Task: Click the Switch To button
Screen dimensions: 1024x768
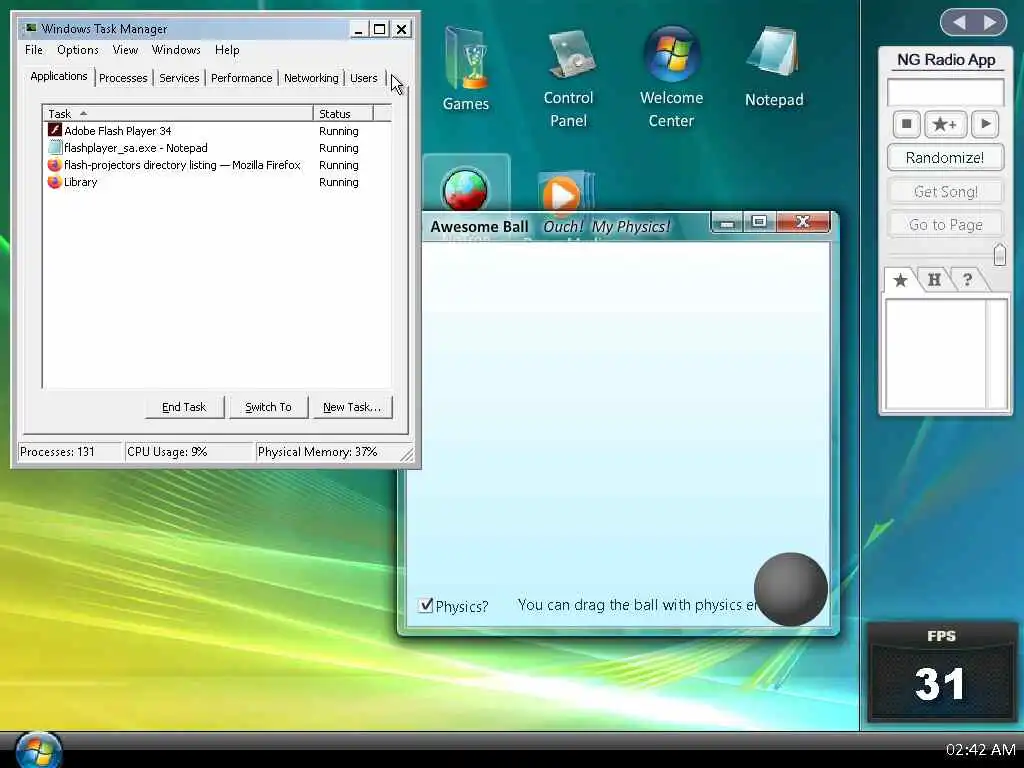Action: [x=268, y=407]
